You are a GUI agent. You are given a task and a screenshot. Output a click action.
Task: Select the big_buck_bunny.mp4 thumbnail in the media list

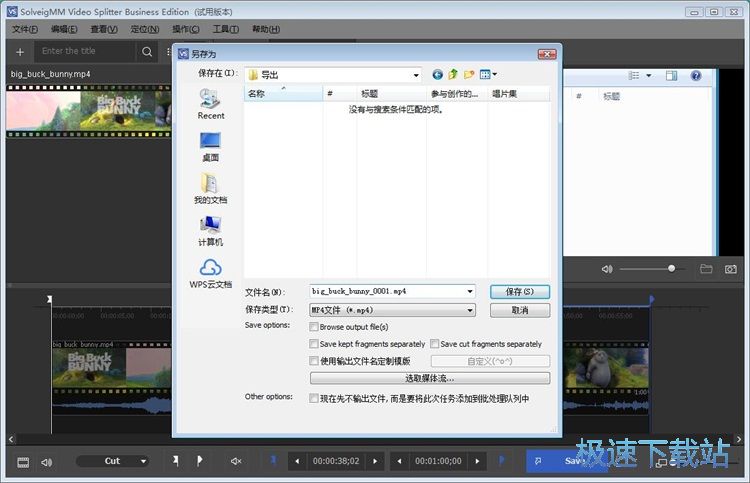coord(88,111)
